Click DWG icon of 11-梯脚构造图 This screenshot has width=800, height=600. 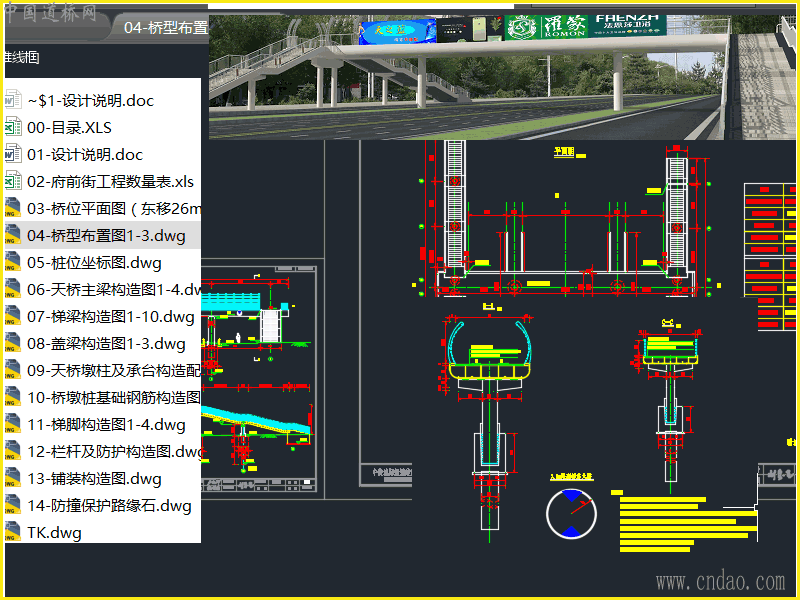pos(13,424)
